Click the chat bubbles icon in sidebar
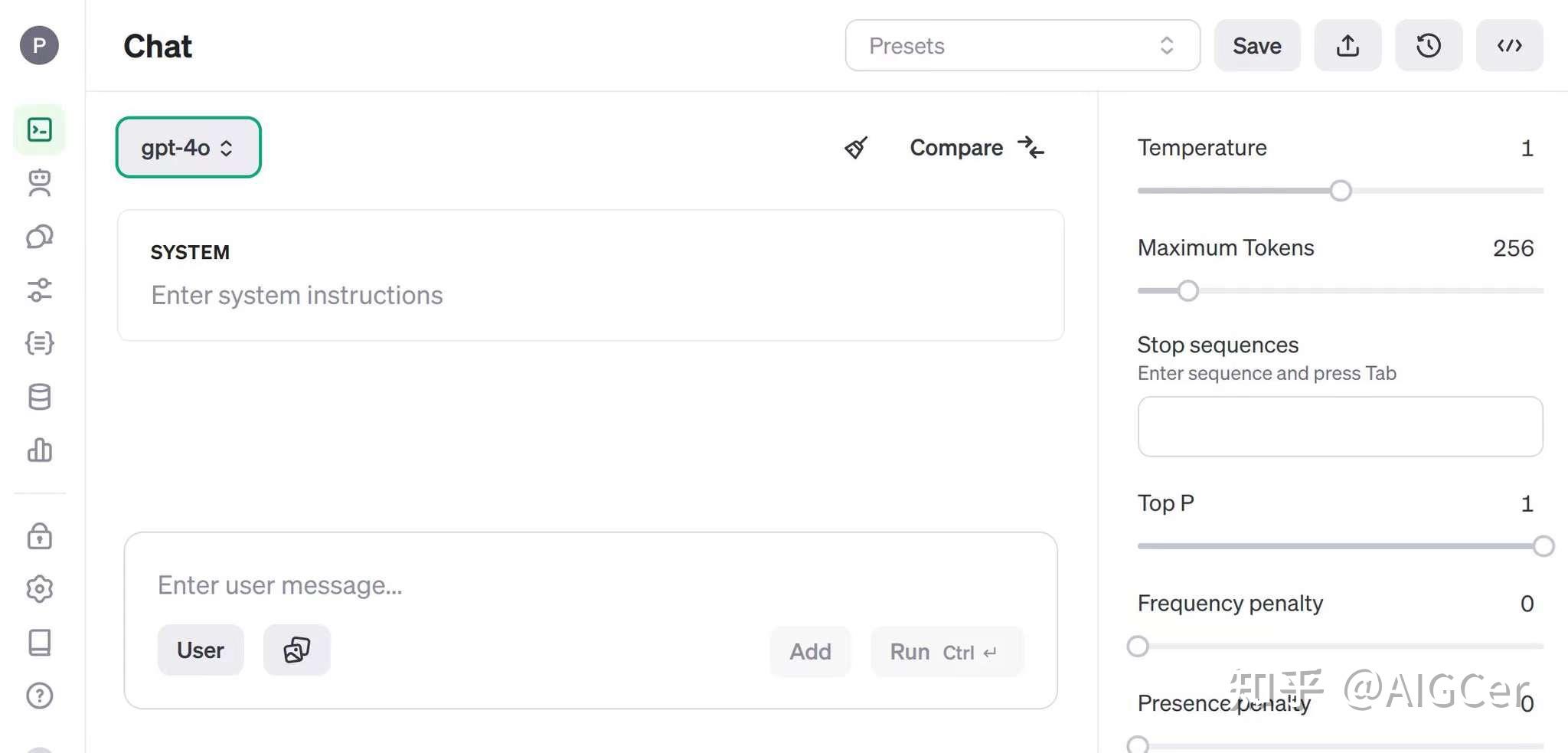The width and height of the screenshot is (1568, 753). point(40,237)
